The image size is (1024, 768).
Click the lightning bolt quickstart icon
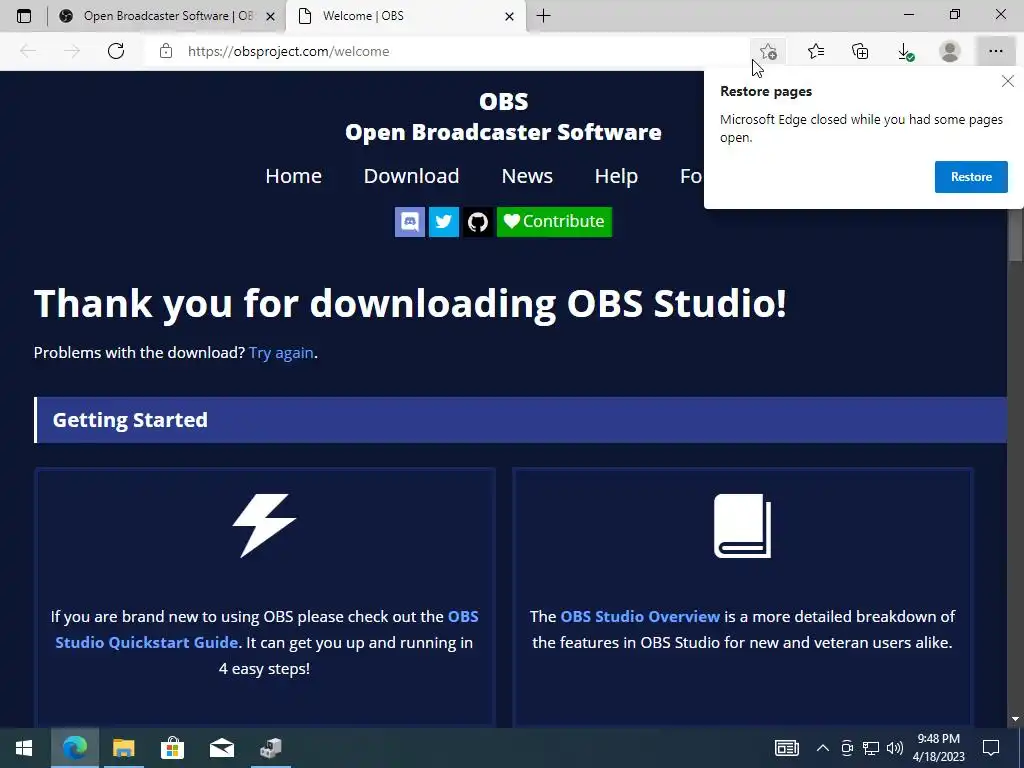tap(264, 526)
